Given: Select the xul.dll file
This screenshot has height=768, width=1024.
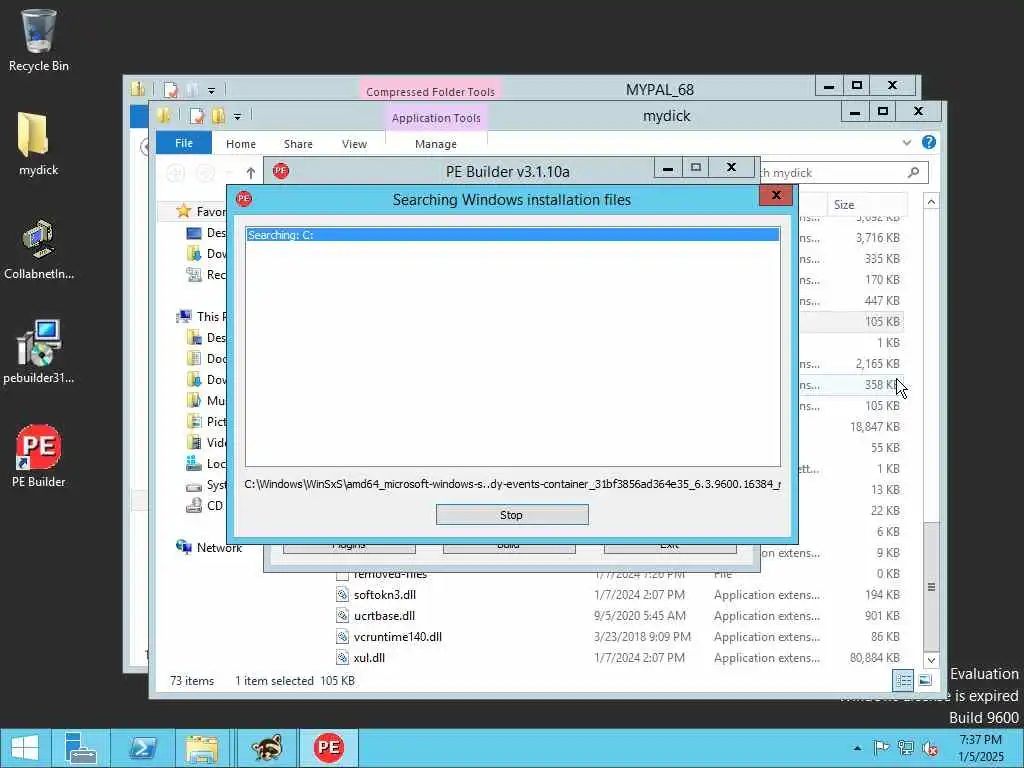Looking at the screenshot, I should (x=369, y=658).
